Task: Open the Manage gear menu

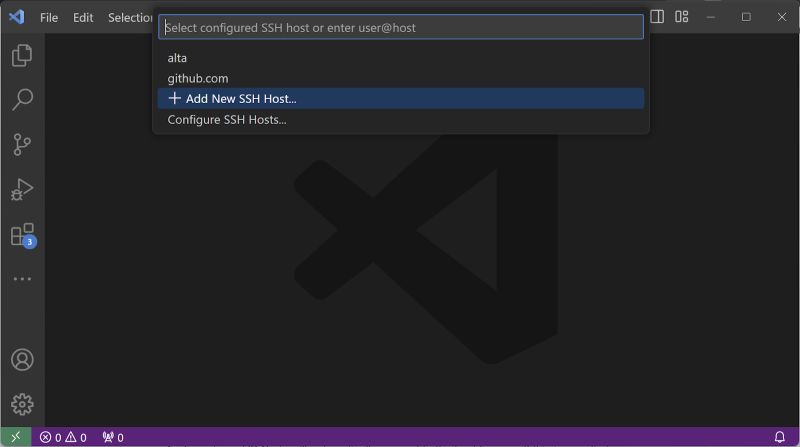Action: tap(22, 404)
